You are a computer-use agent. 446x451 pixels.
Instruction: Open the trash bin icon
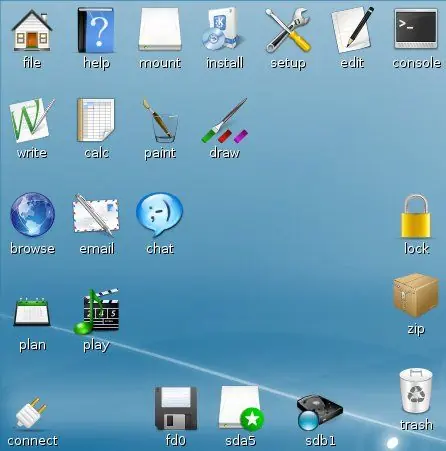(x=416, y=391)
